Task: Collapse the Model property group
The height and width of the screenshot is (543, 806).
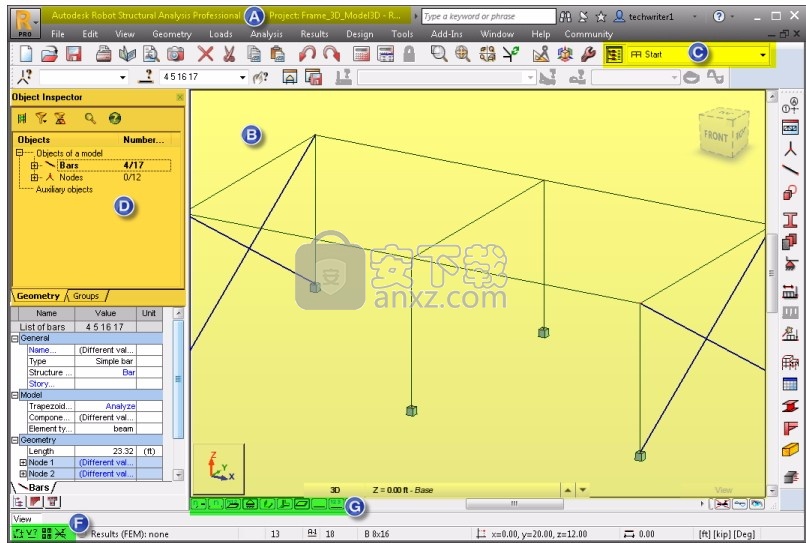Action: click(x=15, y=395)
